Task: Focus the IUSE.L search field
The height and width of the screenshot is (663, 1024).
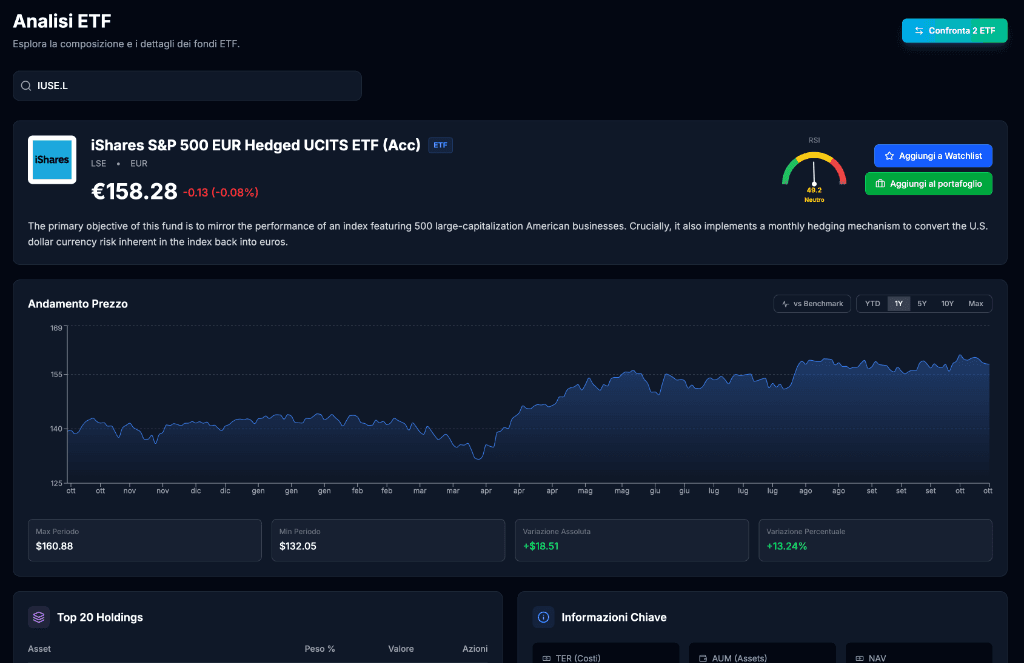Action: (187, 86)
